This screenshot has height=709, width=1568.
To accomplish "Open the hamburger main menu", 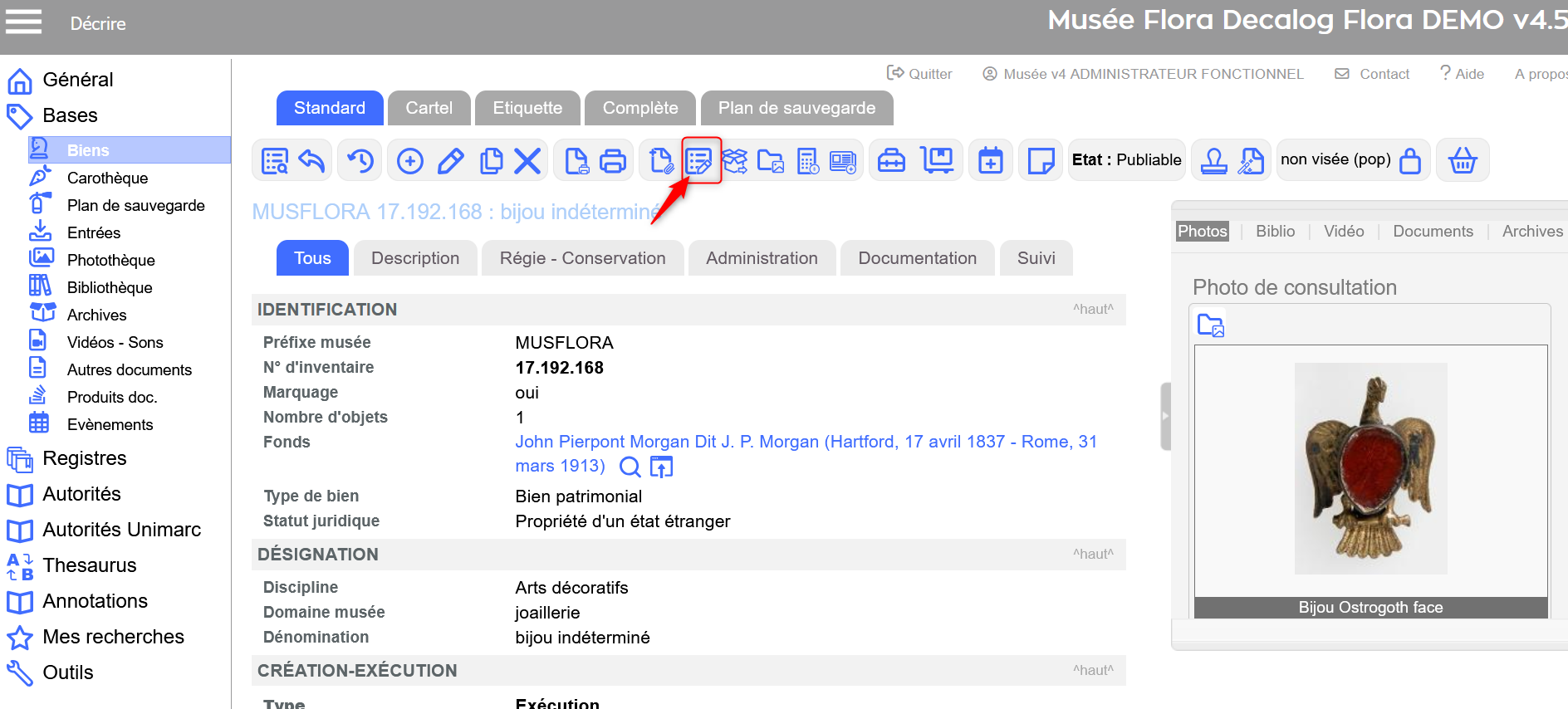I will tap(23, 22).
